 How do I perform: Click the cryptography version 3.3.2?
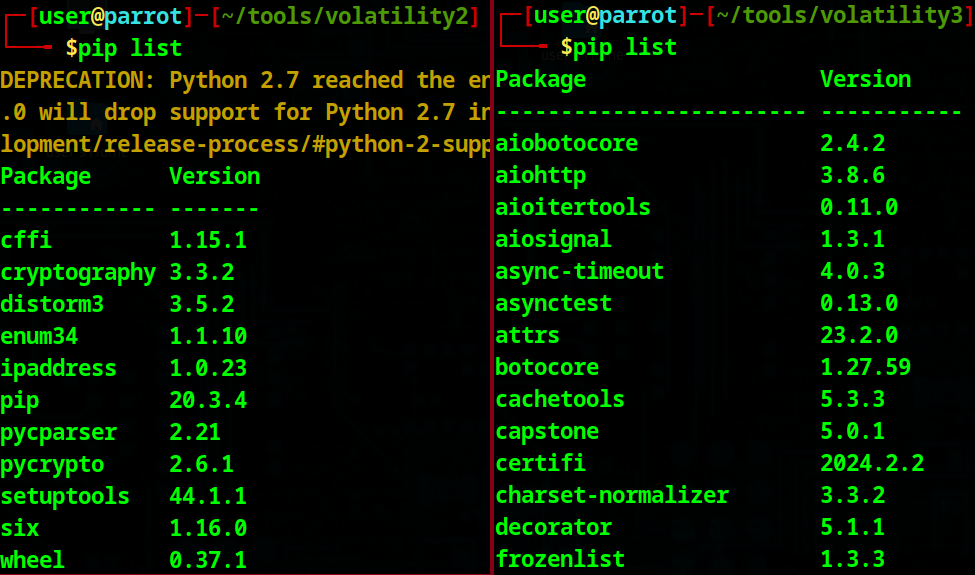(x=202, y=272)
